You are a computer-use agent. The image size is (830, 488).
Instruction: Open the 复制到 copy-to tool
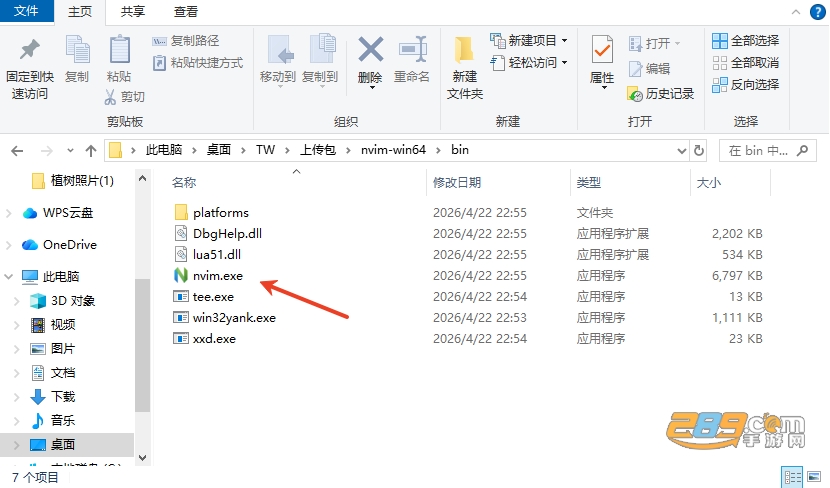320,60
